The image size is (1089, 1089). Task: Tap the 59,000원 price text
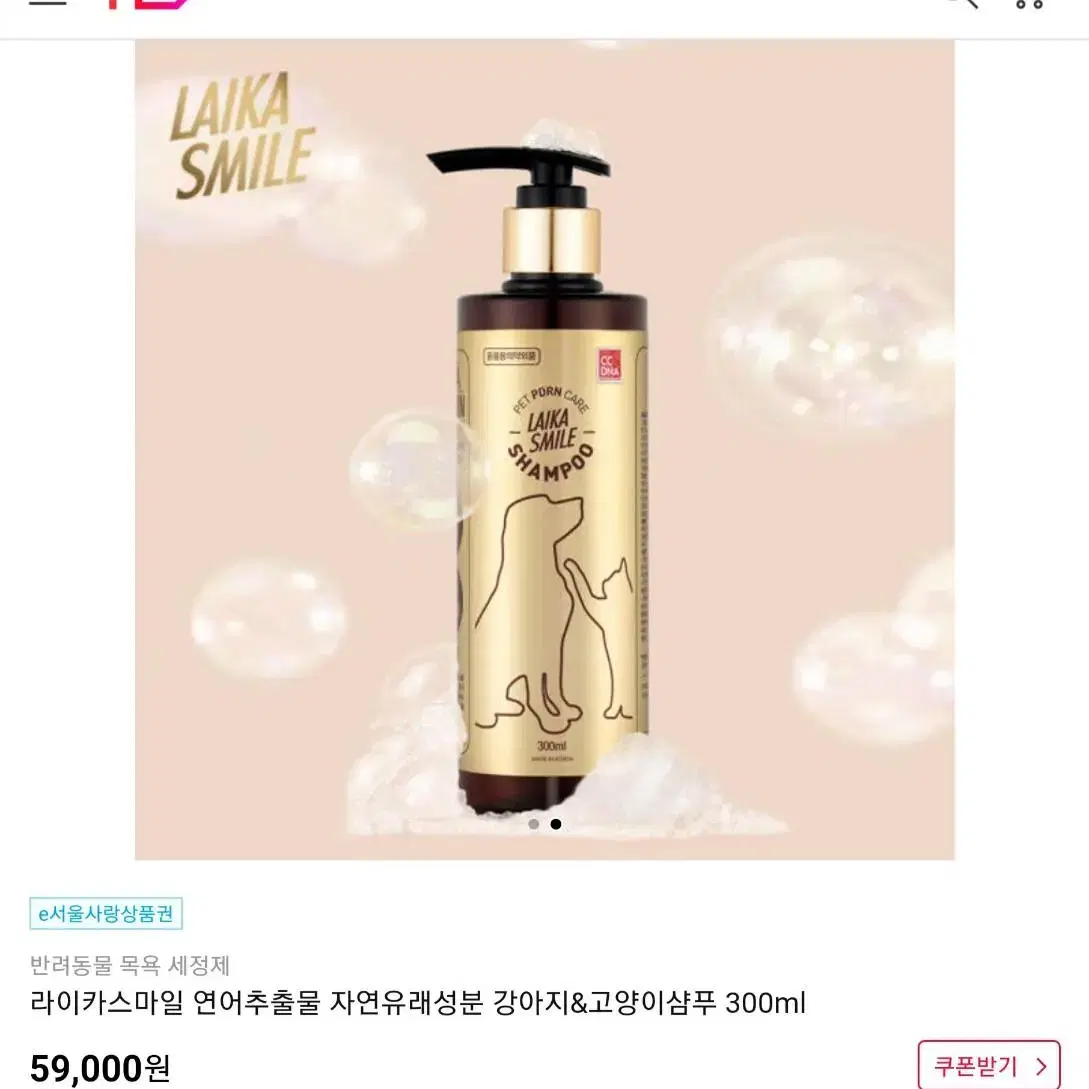[100, 1067]
